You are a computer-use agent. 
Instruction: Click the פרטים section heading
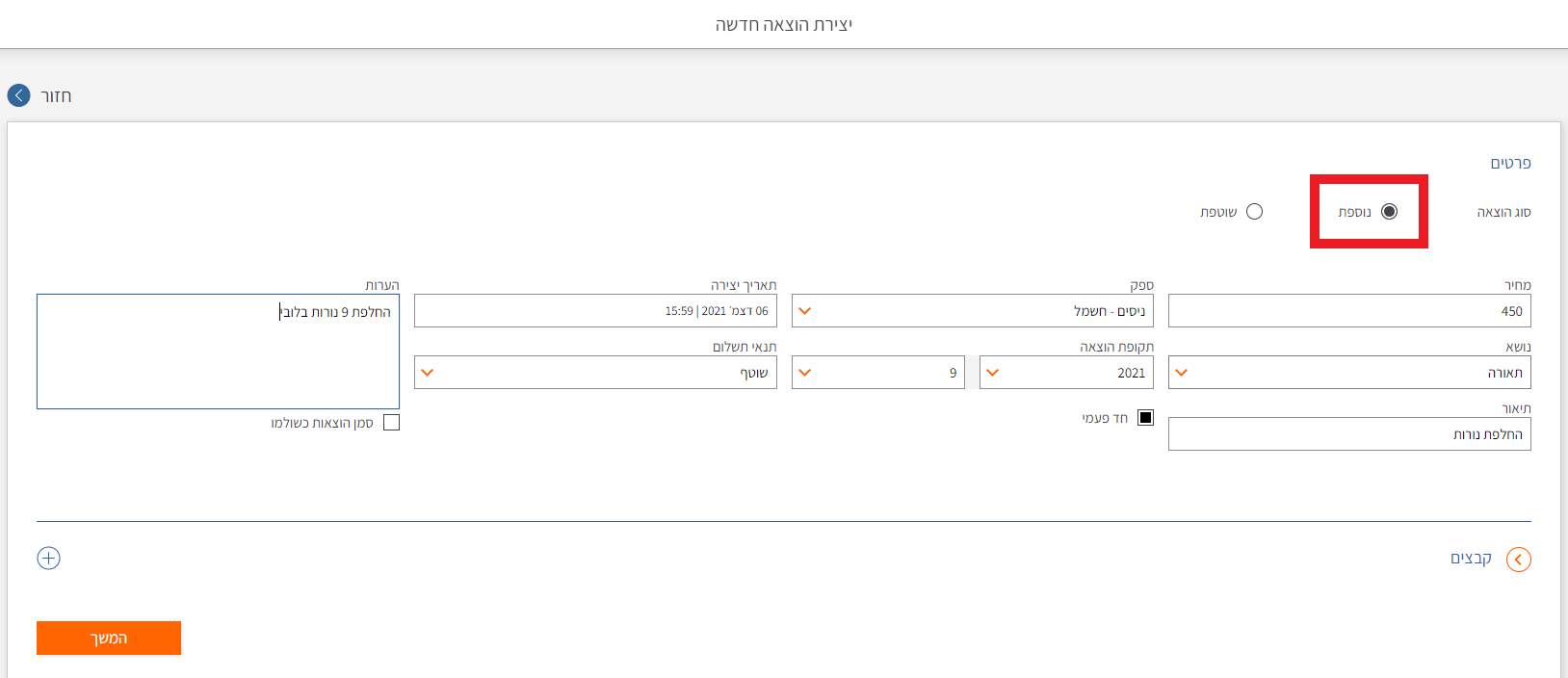[x=1510, y=164]
